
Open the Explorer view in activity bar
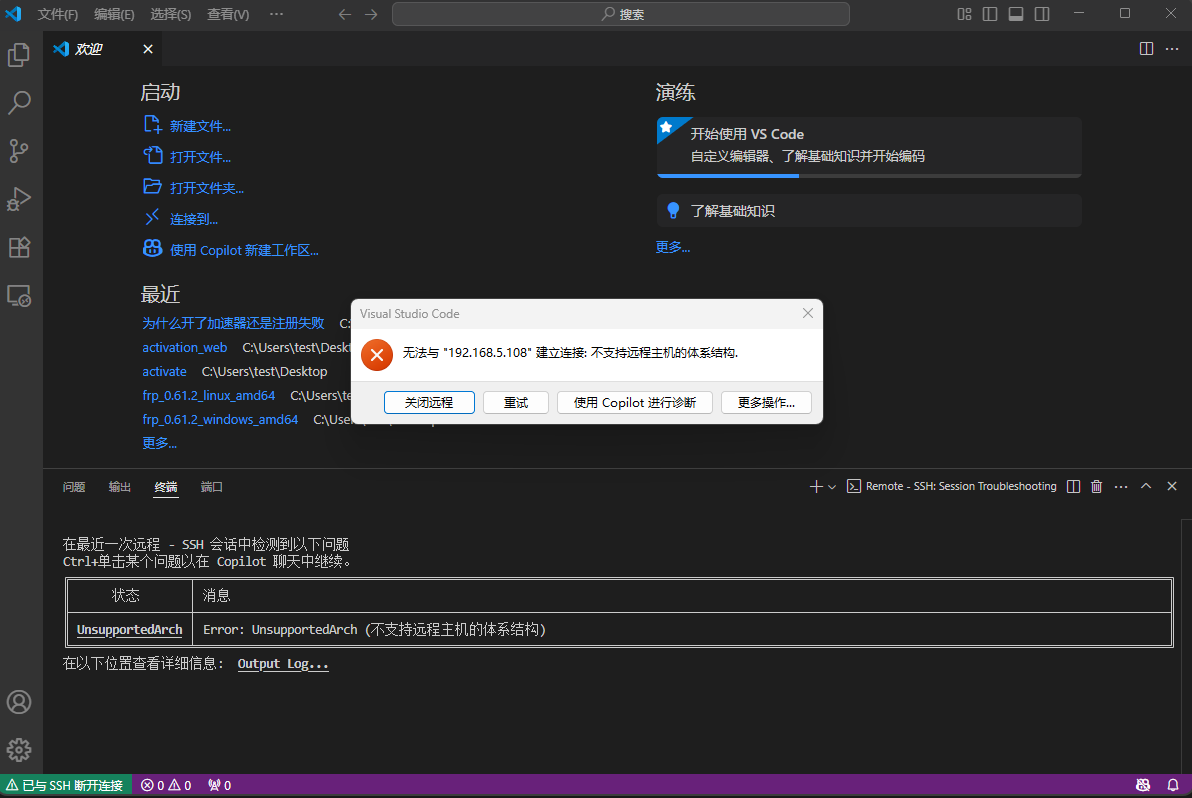(x=19, y=55)
